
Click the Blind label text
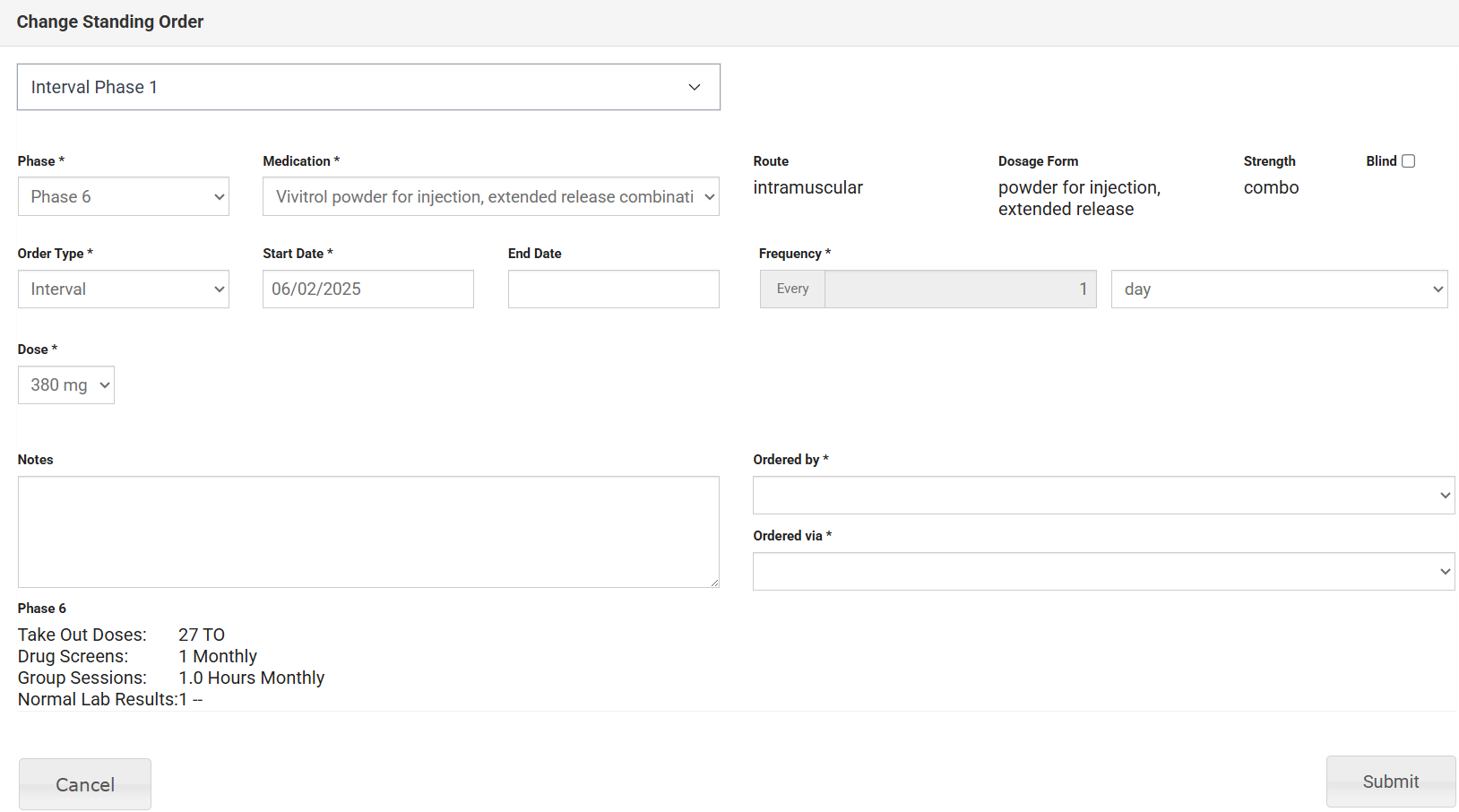1381,161
